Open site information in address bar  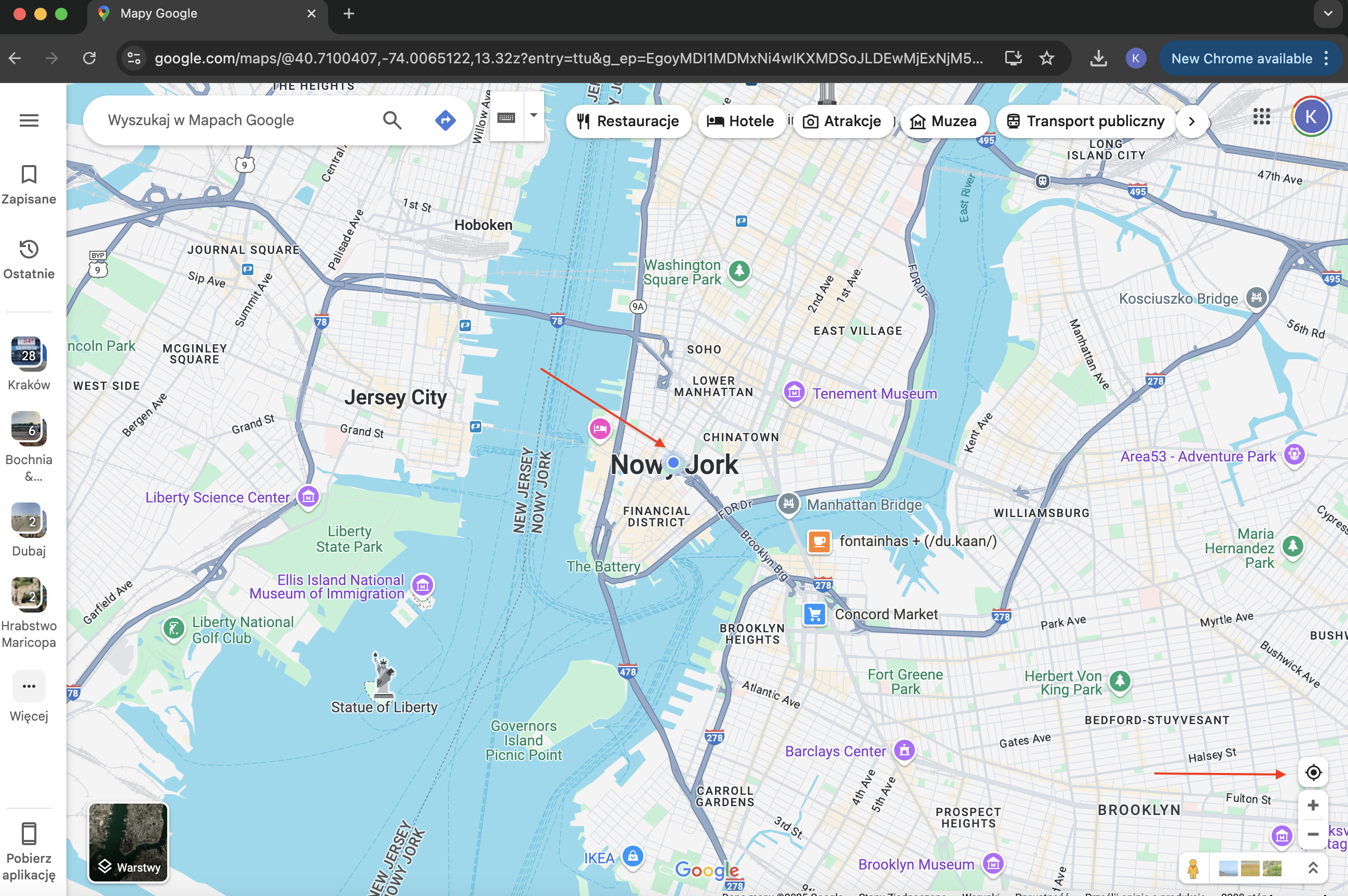pos(134,58)
